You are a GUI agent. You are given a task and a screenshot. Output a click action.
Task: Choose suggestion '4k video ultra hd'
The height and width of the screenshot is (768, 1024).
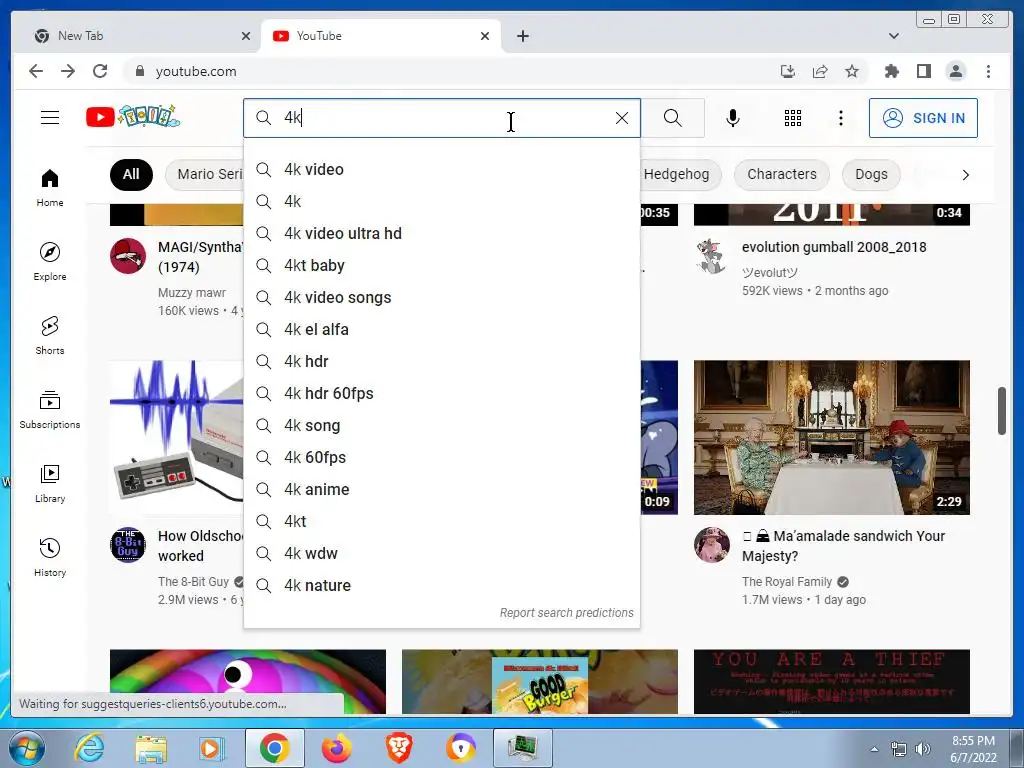coord(441,234)
